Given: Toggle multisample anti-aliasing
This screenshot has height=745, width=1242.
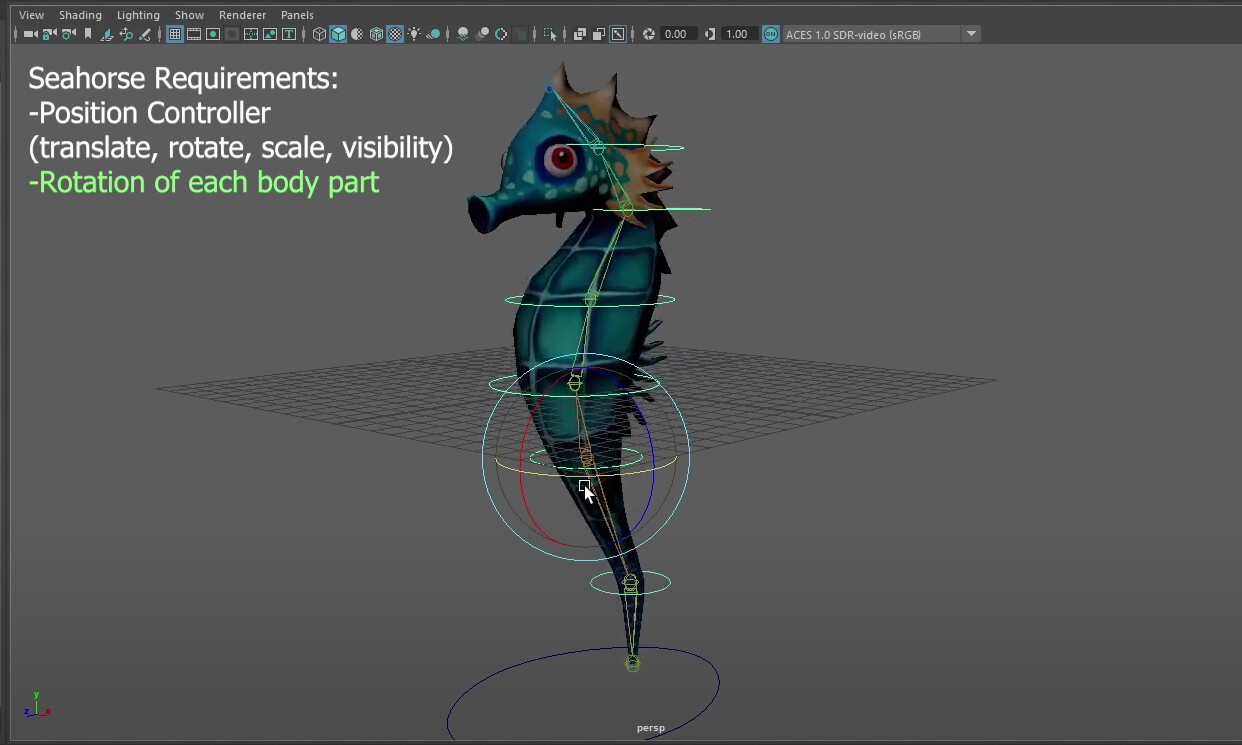Looking at the screenshot, I should [x=500, y=33].
